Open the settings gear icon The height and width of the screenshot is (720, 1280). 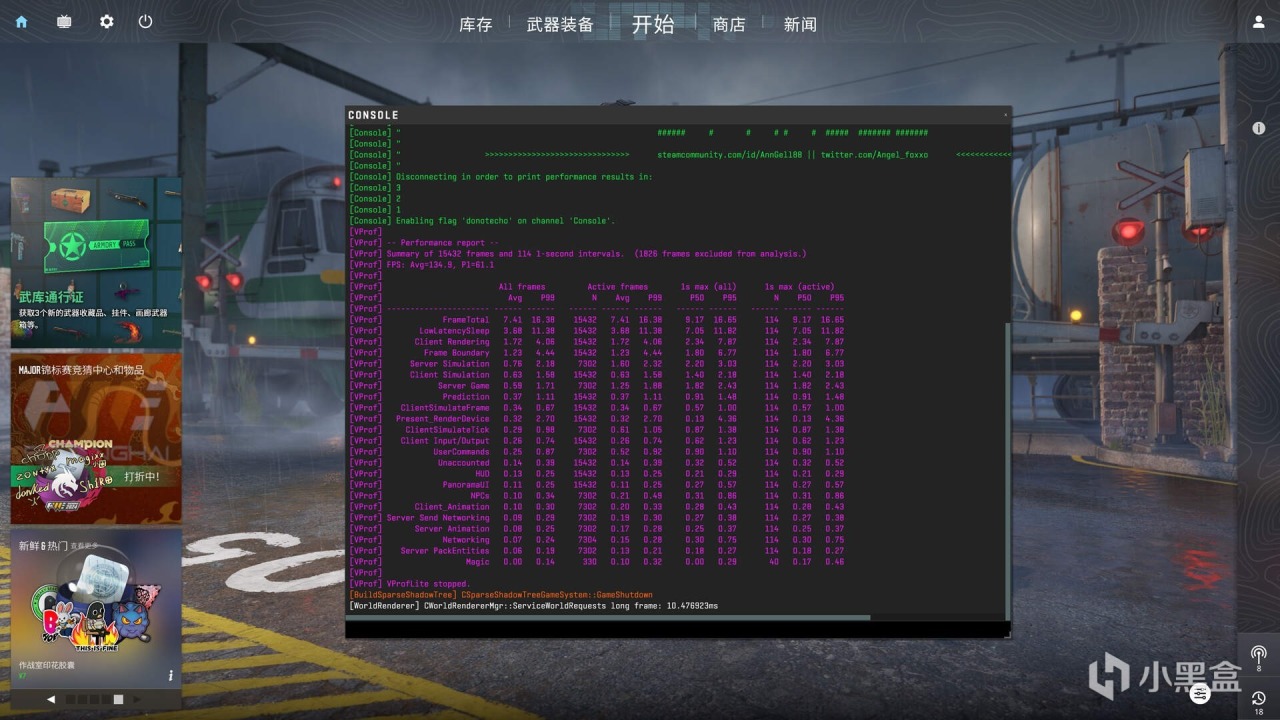(107, 22)
